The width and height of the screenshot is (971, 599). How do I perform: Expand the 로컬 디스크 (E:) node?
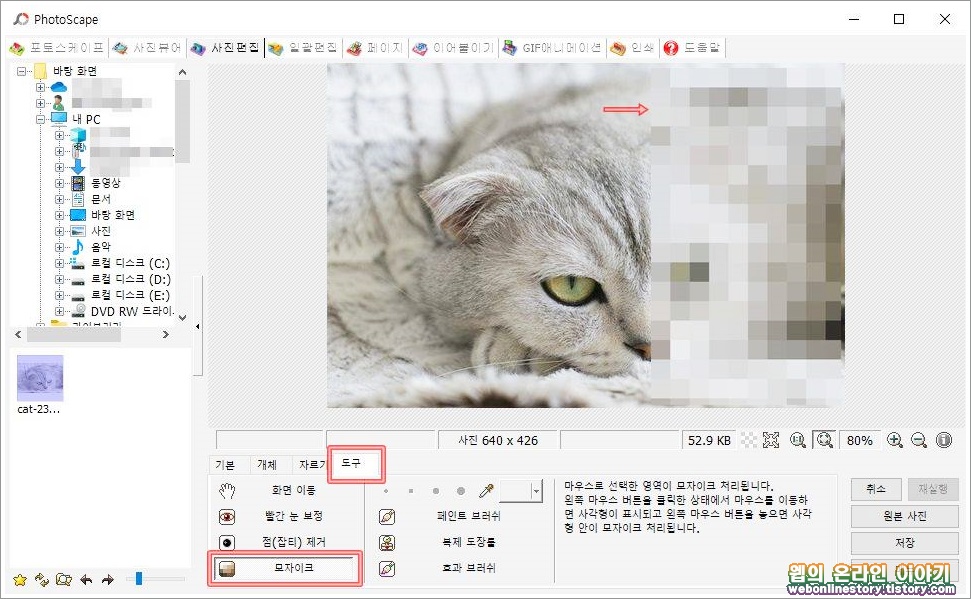pos(59,295)
